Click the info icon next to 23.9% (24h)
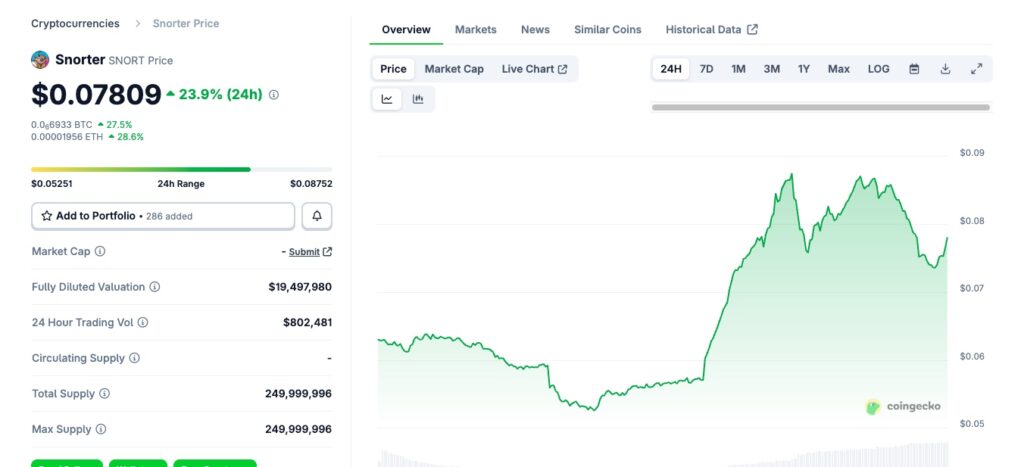Screen dimensions: 1024x467 click(x=274, y=95)
